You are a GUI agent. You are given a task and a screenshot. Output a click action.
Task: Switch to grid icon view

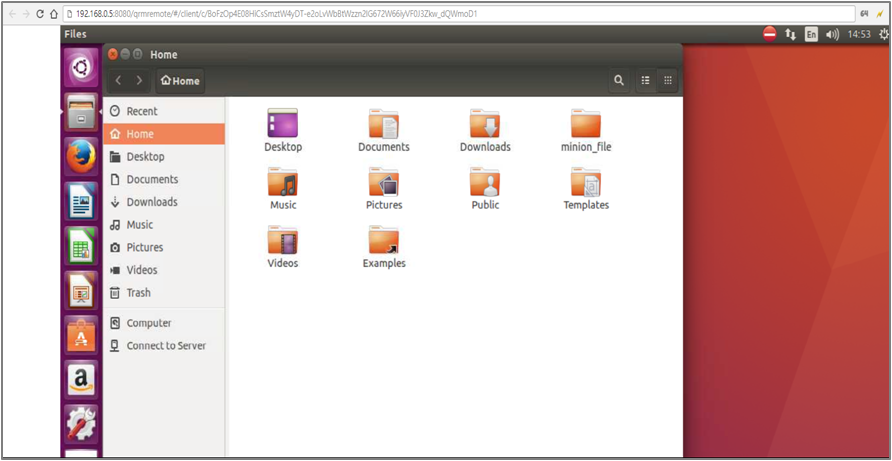point(669,81)
